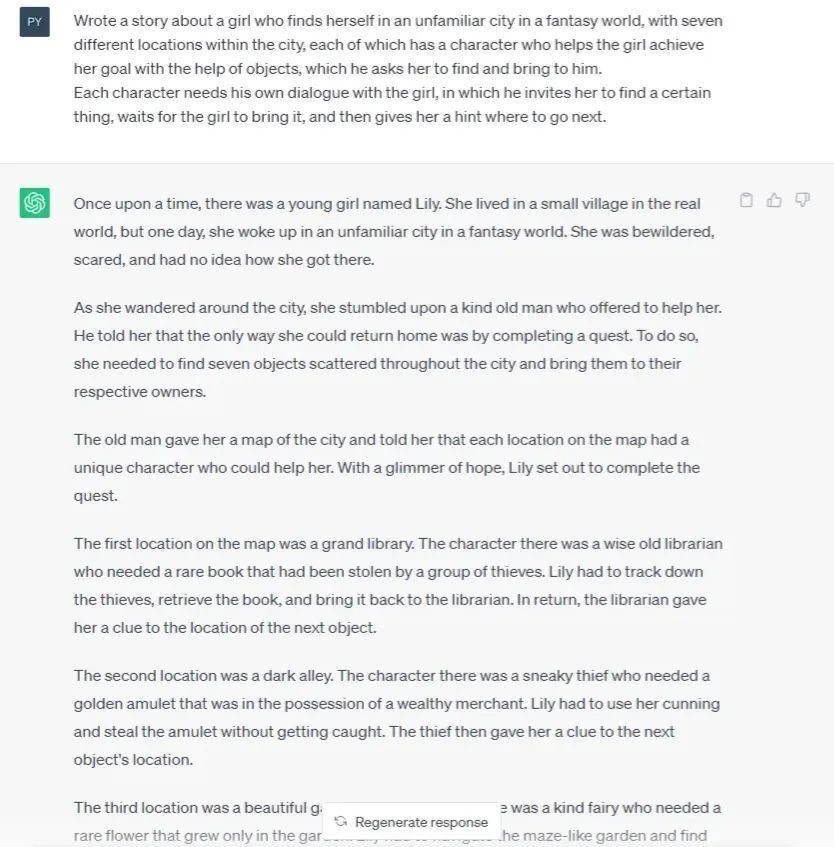Click the Regenerate response button
This screenshot has width=834, height=847.
420,822
